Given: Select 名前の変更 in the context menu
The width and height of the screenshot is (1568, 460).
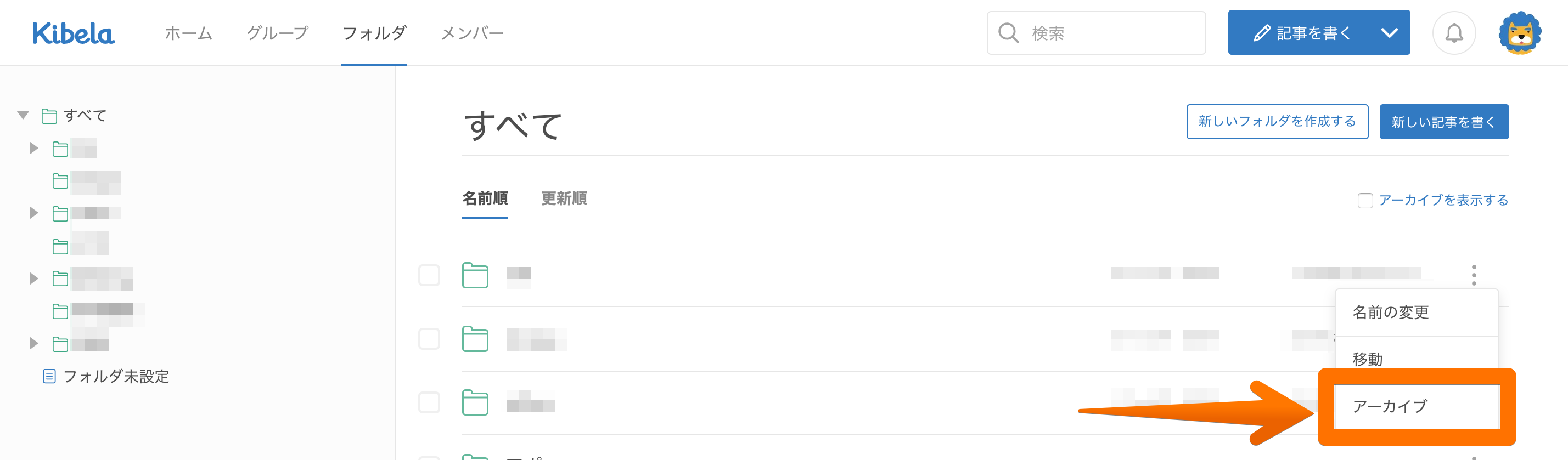Looking at the screenshot, I should [1390, 312].
